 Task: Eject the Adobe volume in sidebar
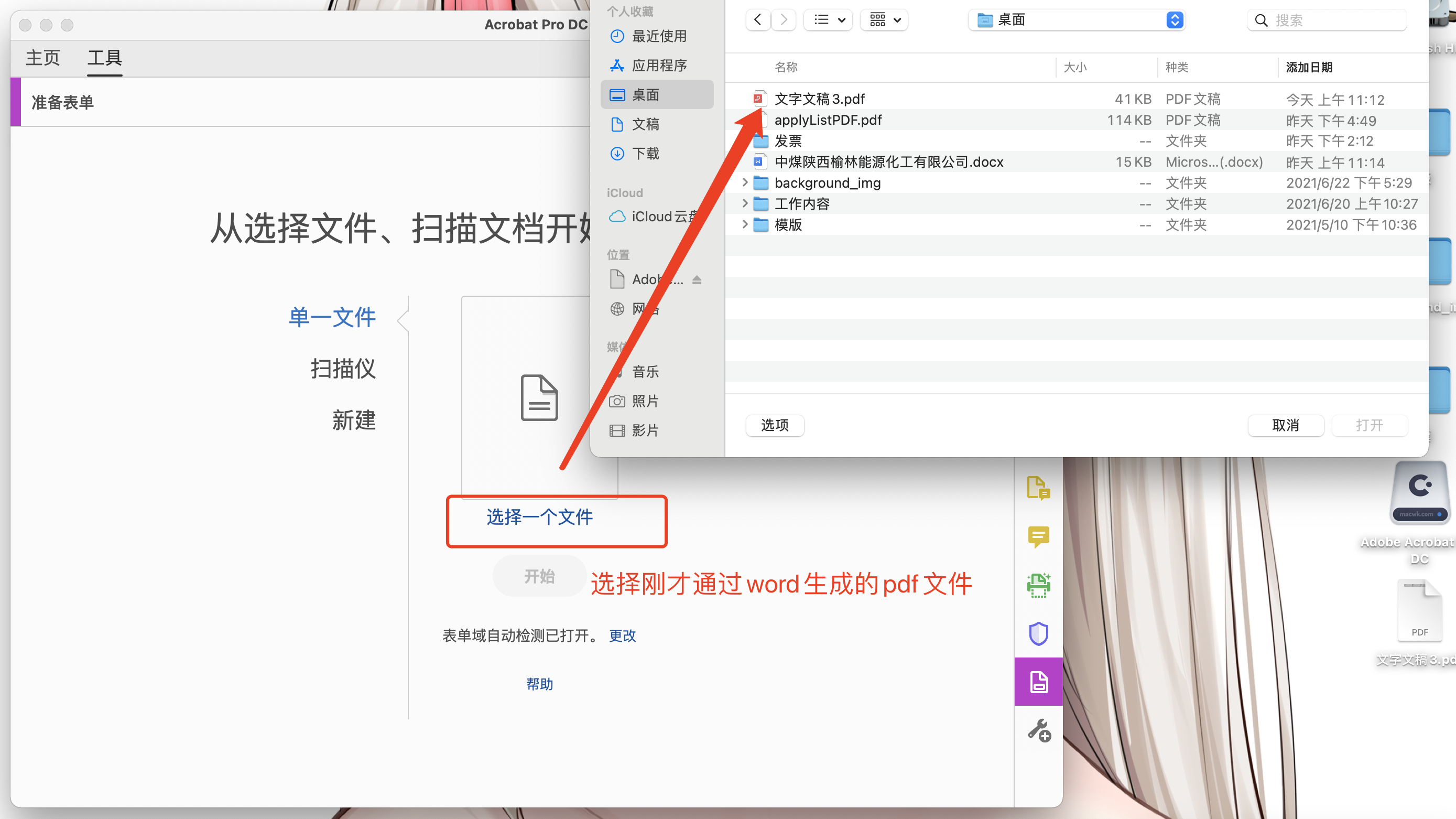click(697, 280)
